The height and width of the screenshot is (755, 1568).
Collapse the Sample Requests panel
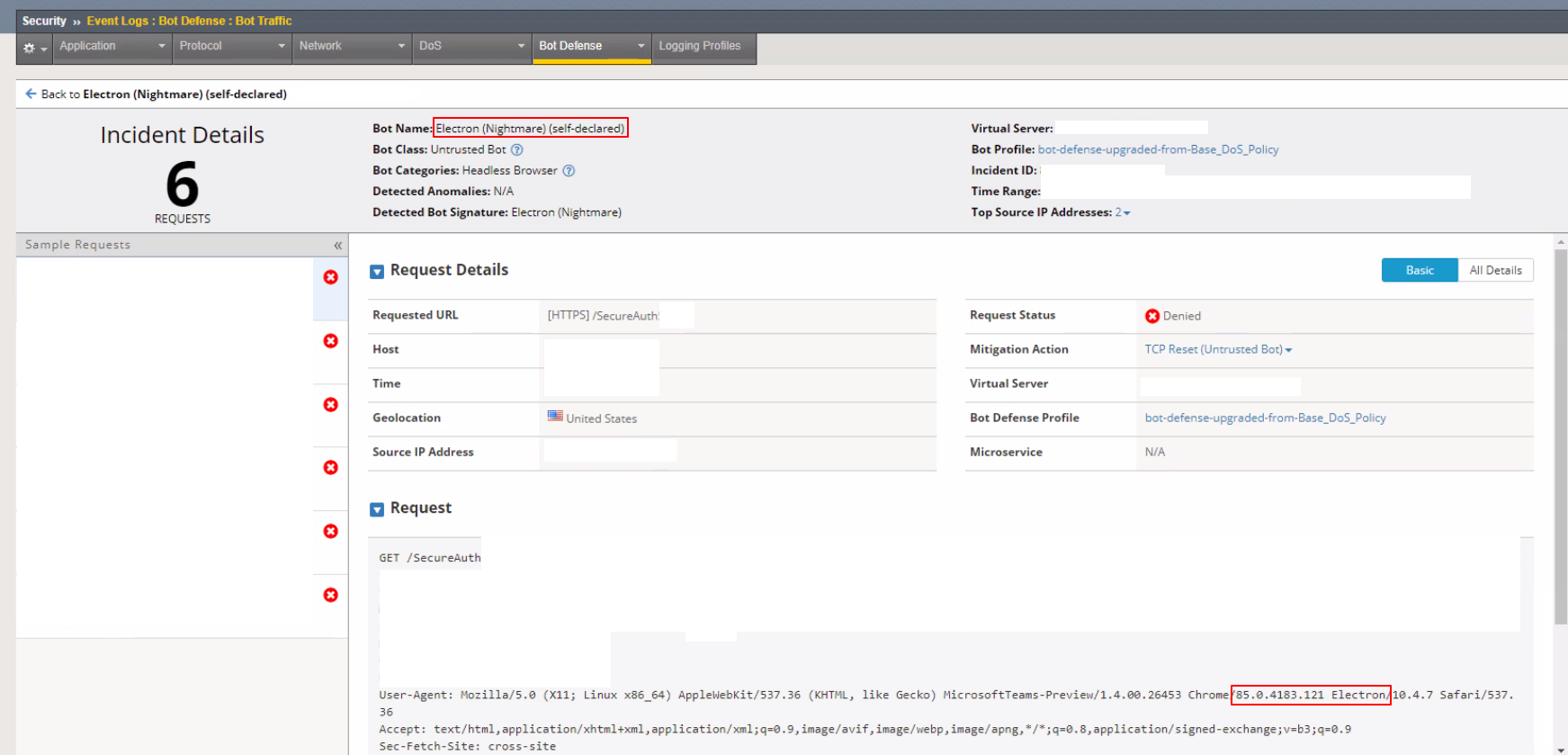coord(338,245)
